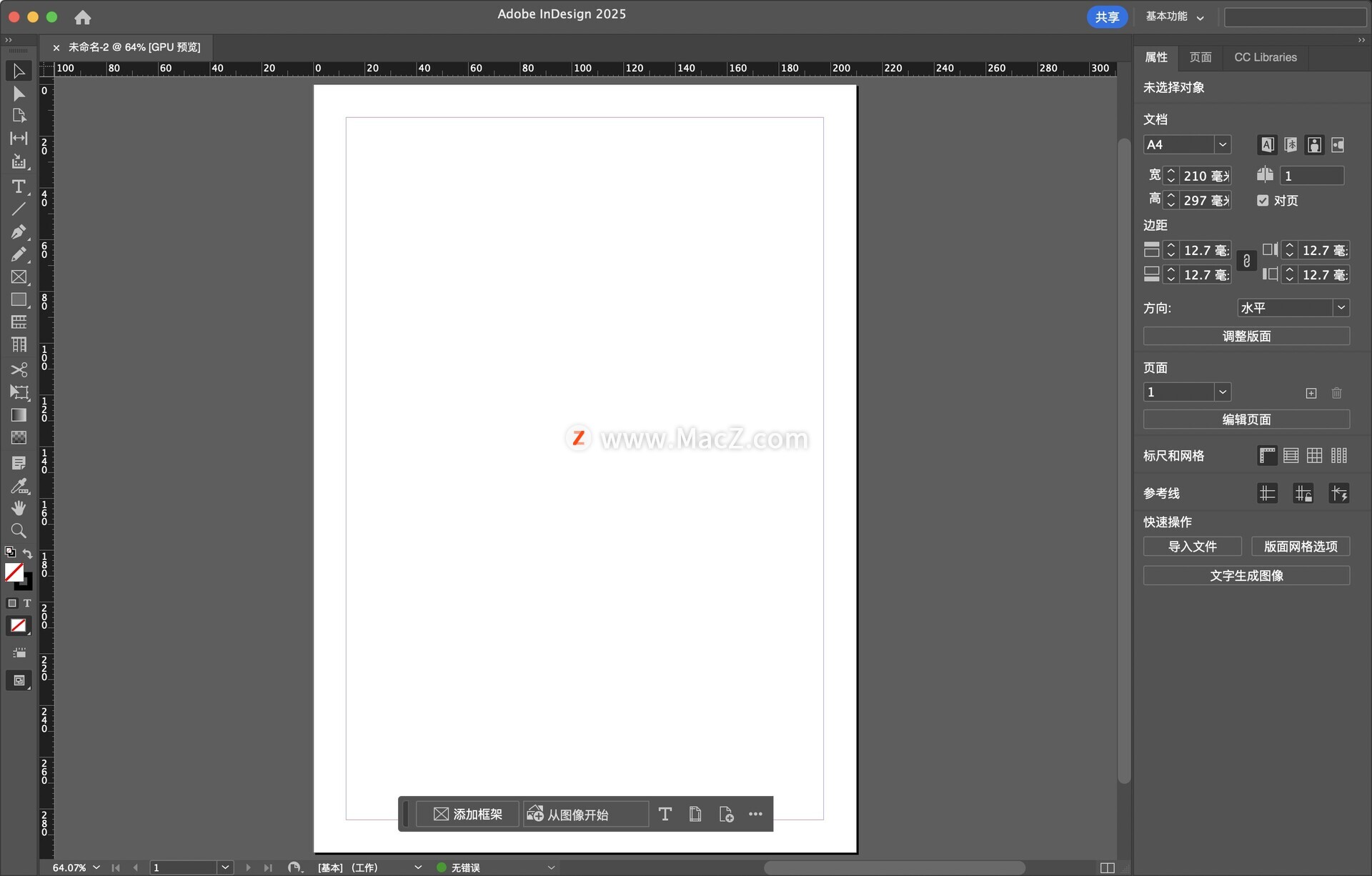
Task: Select the Page tool
Action: pos(19,116)
